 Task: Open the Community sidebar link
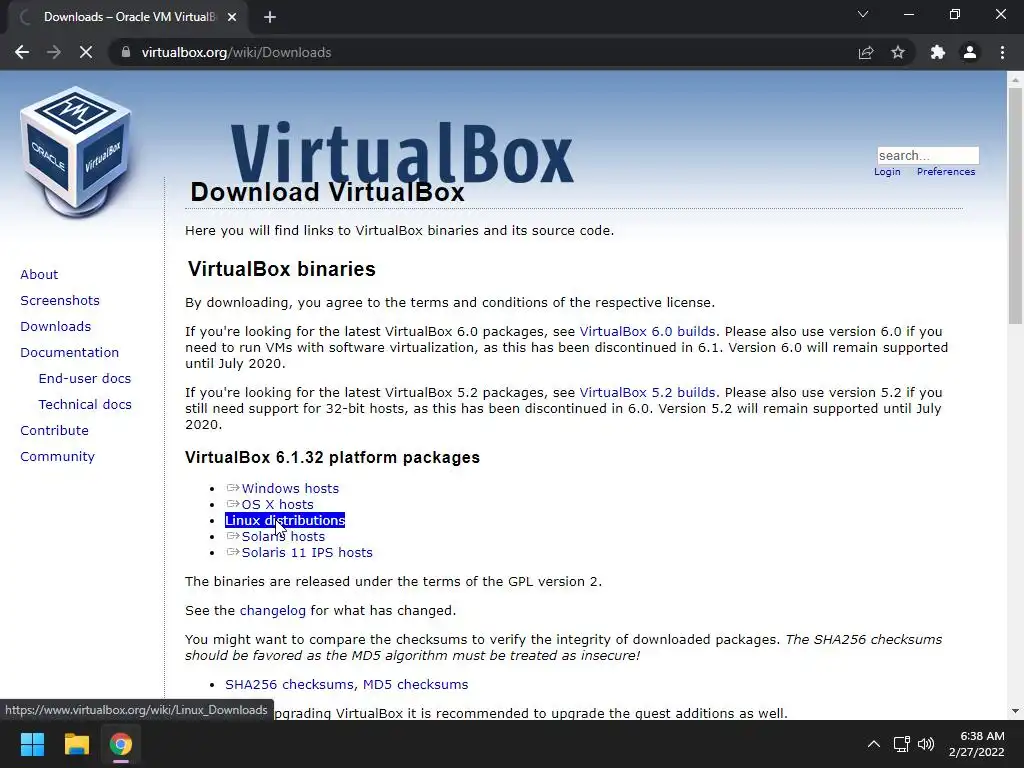[57, 456]
